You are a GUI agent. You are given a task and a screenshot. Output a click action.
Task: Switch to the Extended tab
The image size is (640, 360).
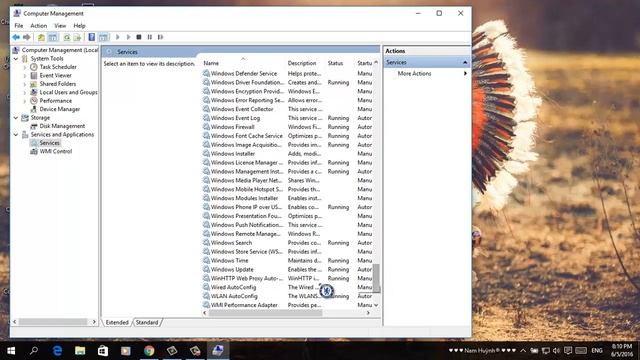coord(117,322)
